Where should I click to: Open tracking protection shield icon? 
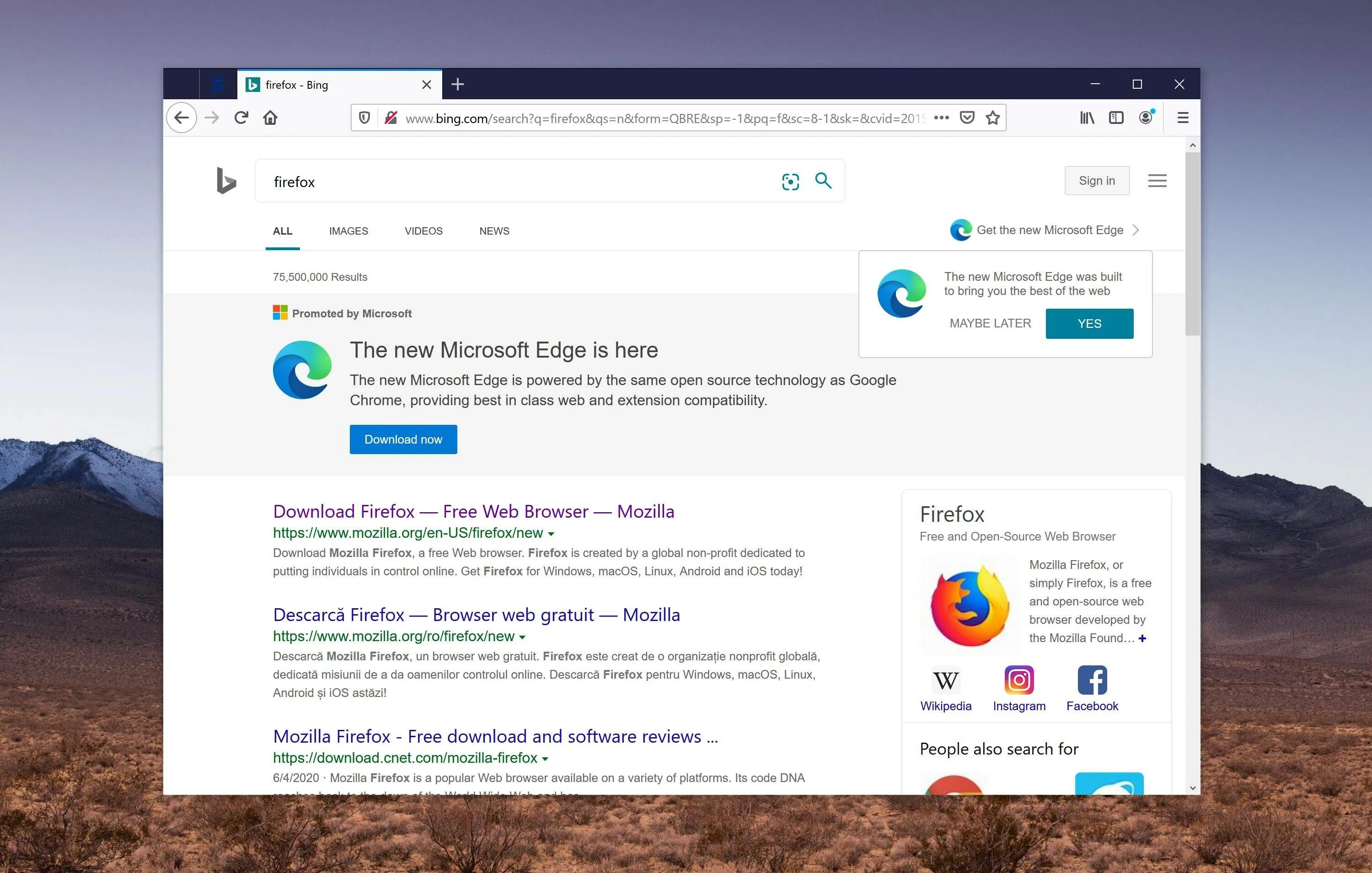click(x=364, y=118)
